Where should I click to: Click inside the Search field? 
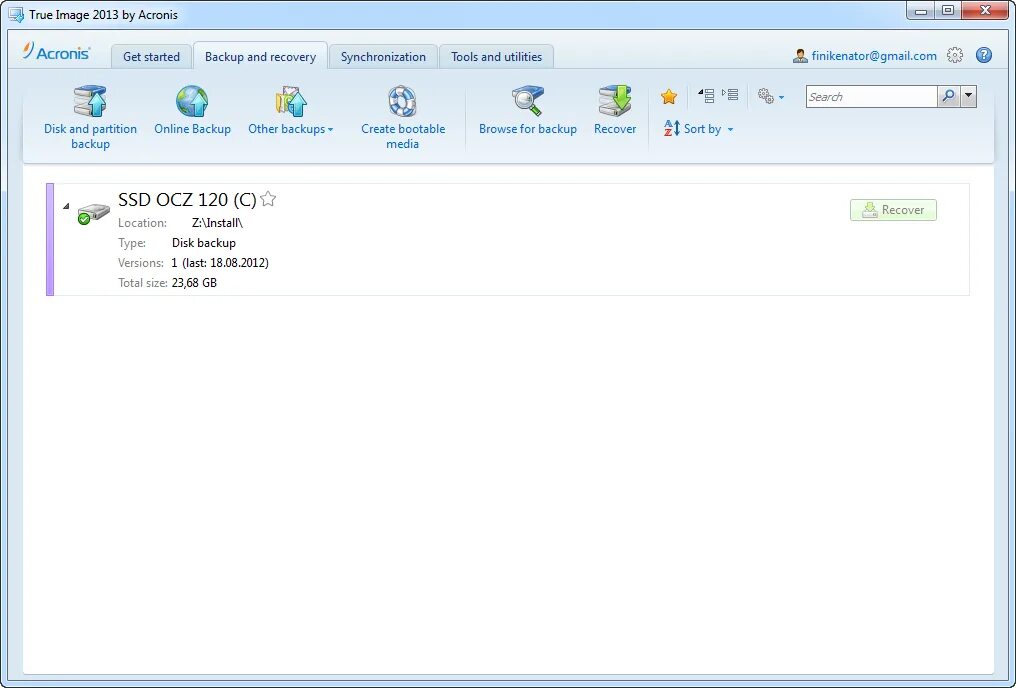point(871,97)
